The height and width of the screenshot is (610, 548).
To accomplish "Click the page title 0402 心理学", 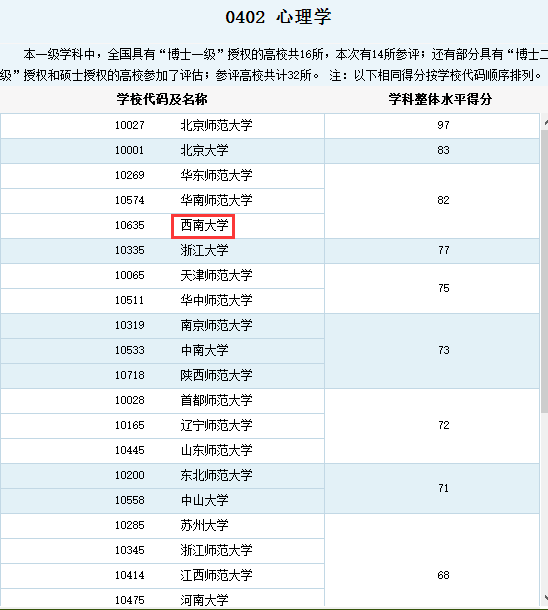I will click(278, 17).
